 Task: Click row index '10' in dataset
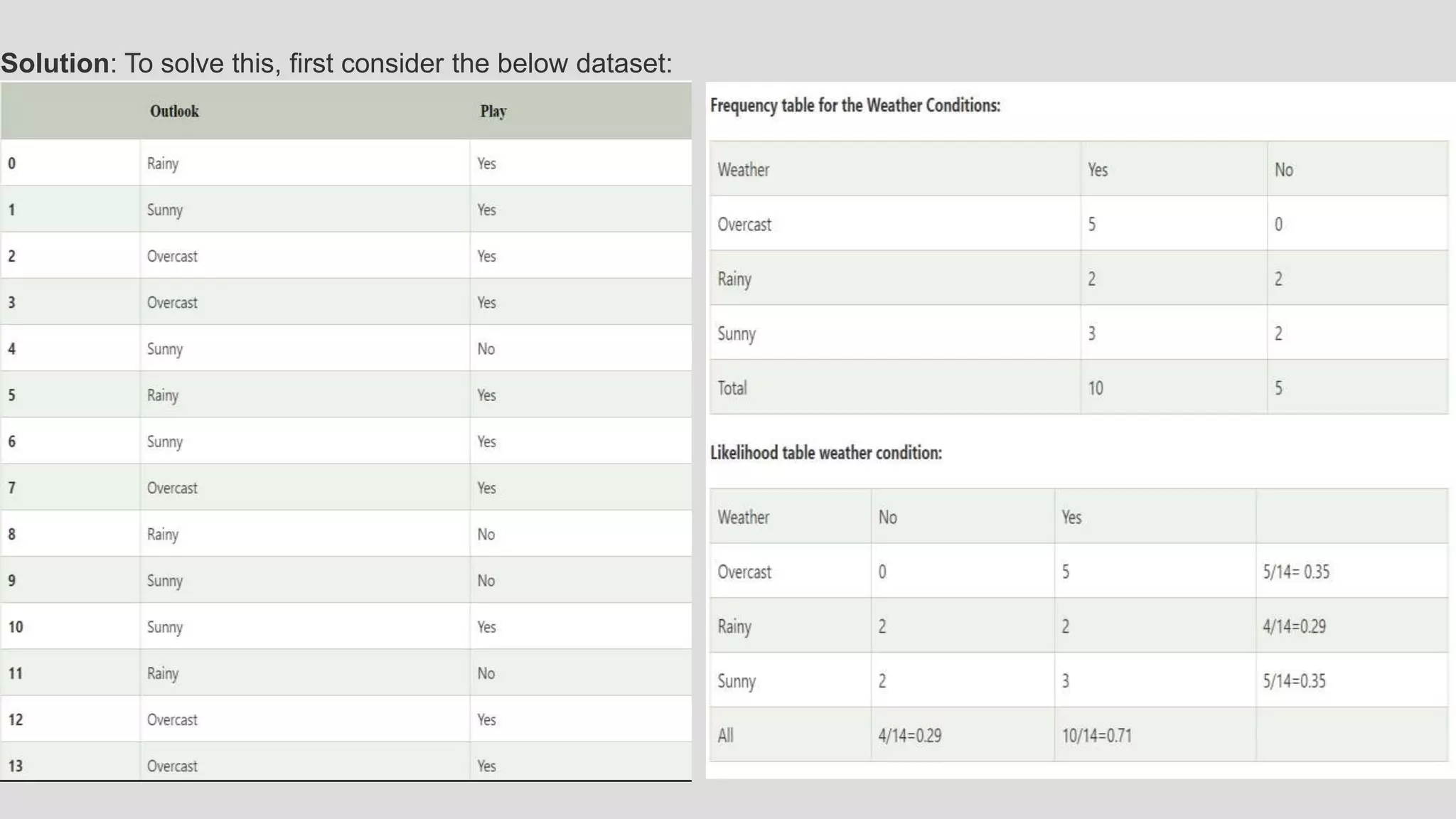(x=16, y=627)
